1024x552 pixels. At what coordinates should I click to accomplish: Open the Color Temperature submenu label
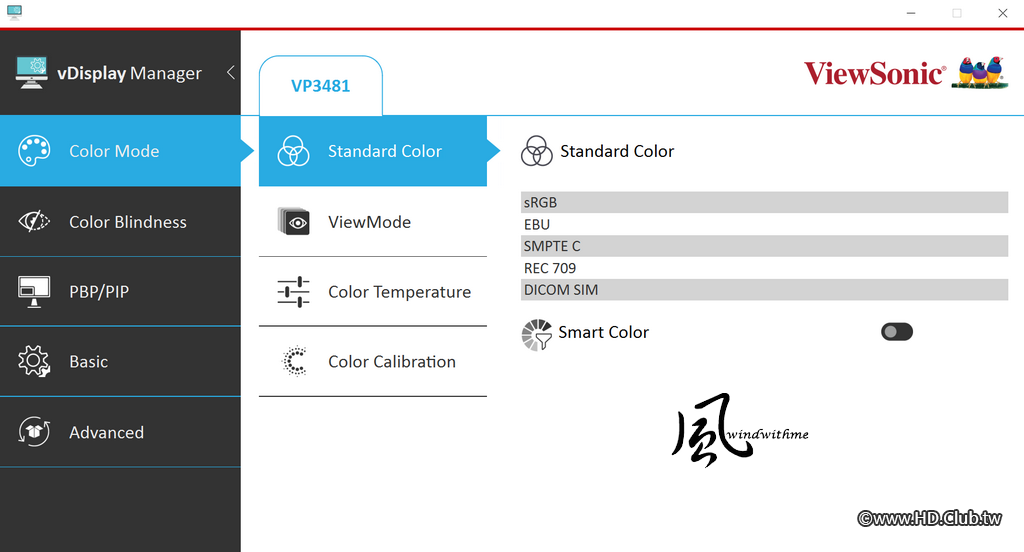pyautogui.click(x=400, y=292)
